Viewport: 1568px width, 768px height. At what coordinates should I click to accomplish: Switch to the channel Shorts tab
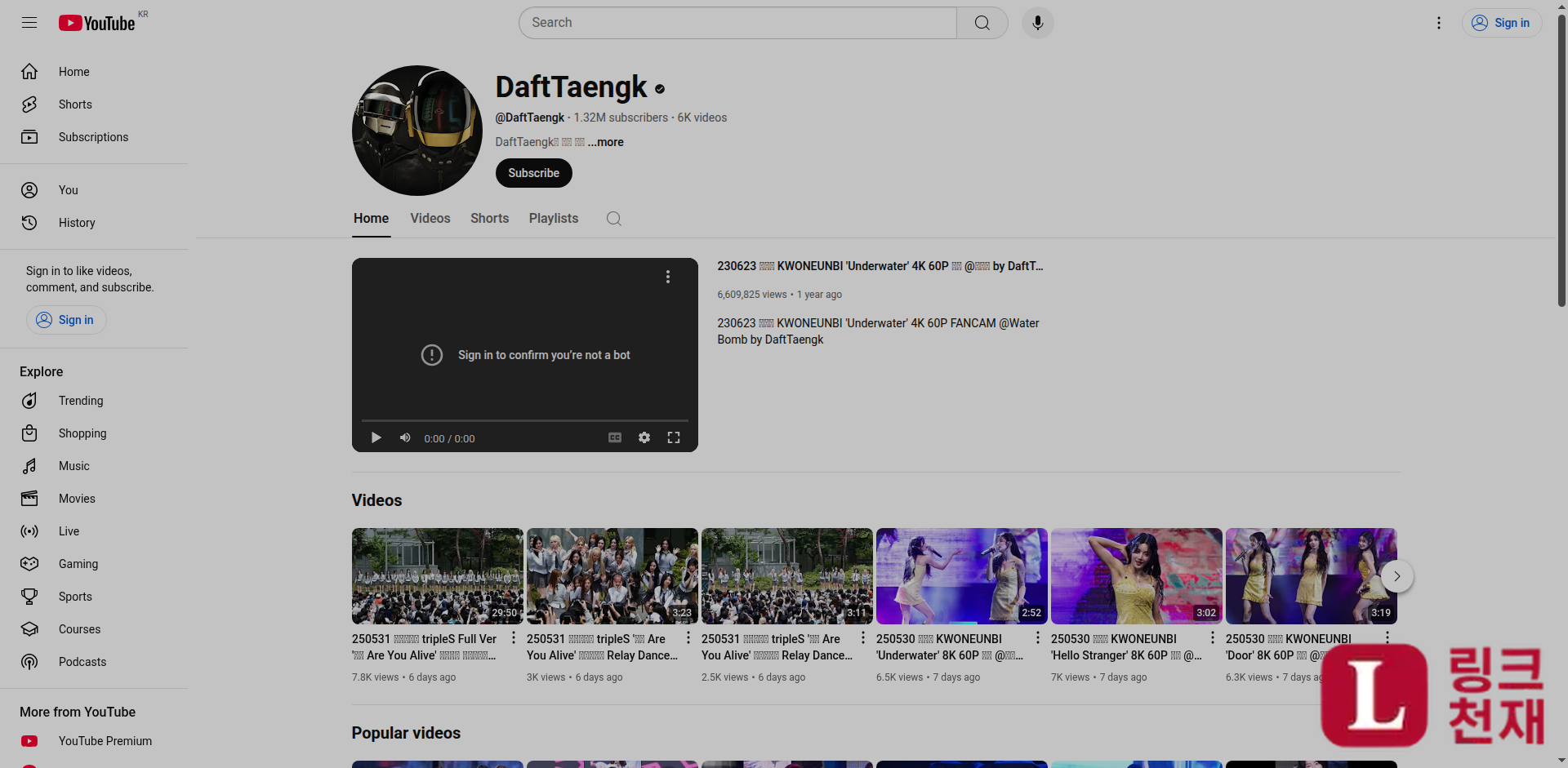pos(490,219)
